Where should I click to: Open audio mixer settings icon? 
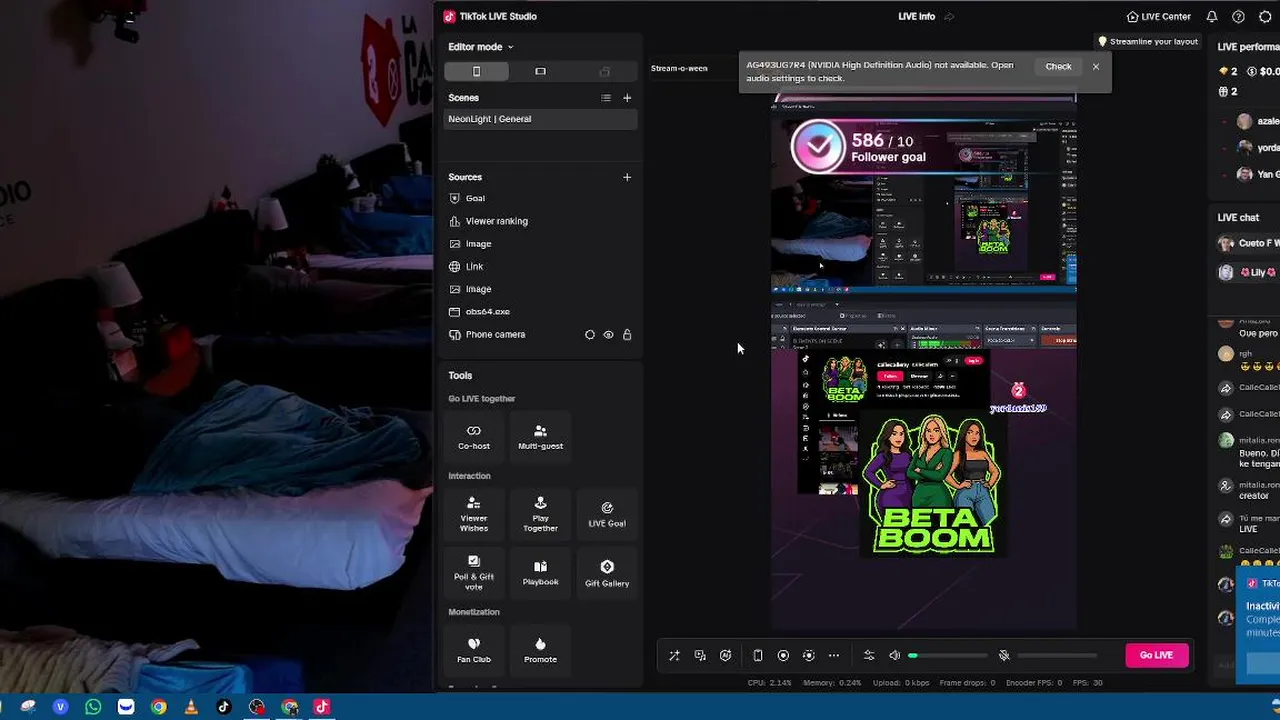pos(869,656)
